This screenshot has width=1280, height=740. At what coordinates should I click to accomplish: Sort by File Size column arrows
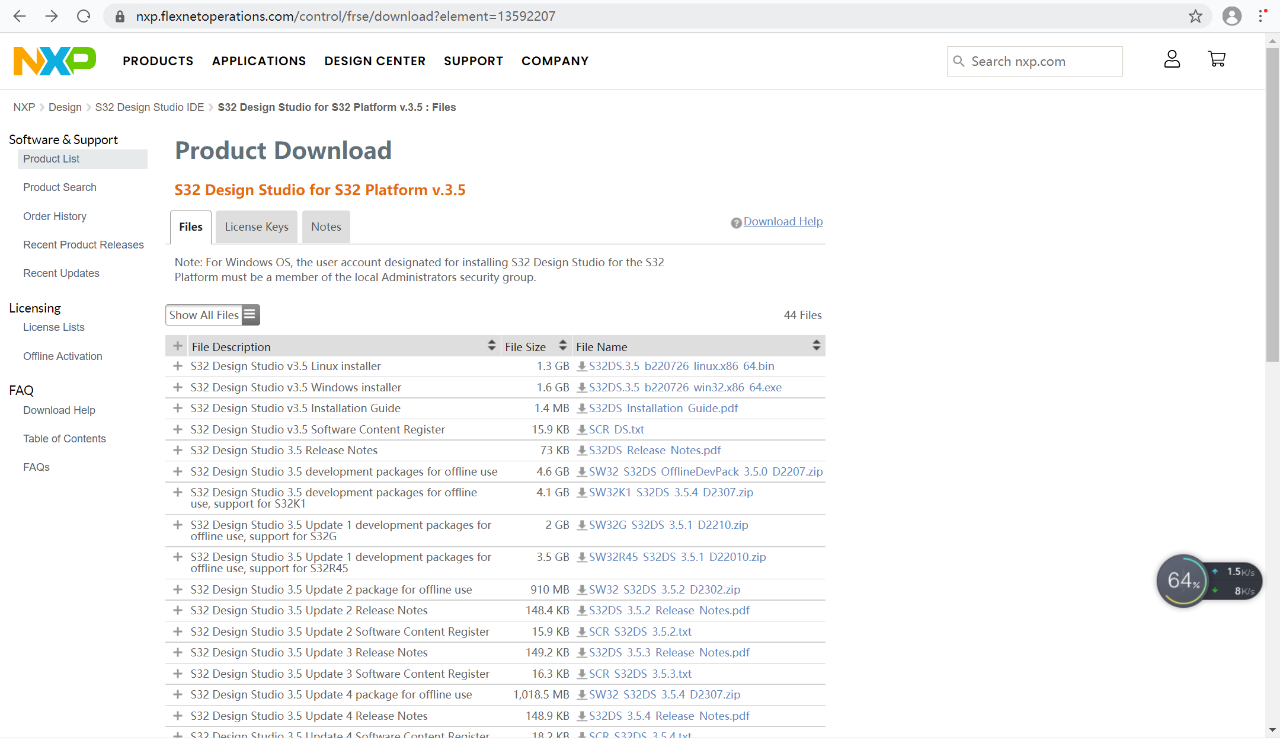point(563,346)
